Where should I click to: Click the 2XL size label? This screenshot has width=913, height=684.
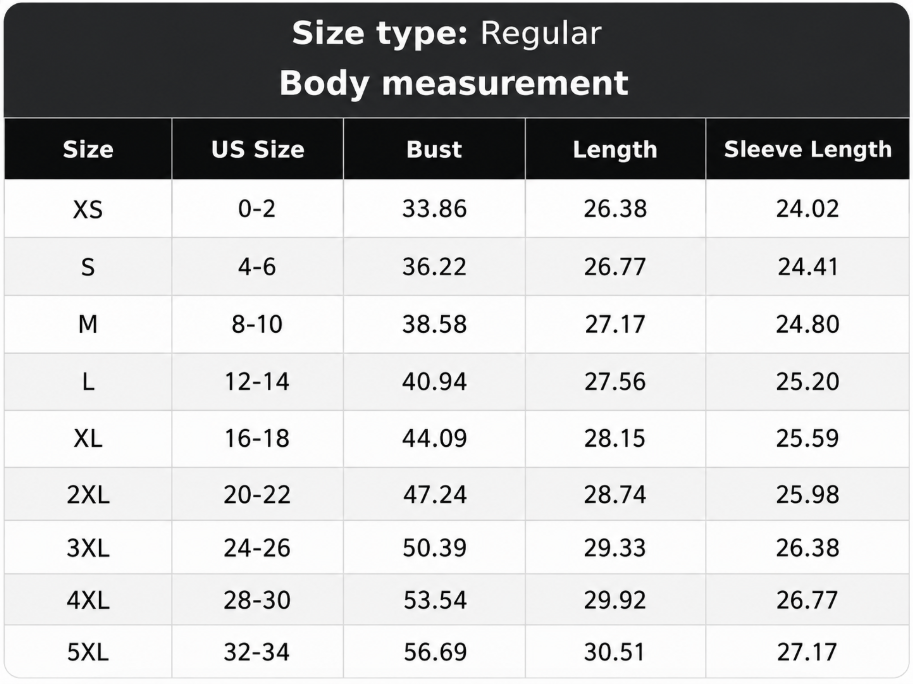click(x=88, y=495)
